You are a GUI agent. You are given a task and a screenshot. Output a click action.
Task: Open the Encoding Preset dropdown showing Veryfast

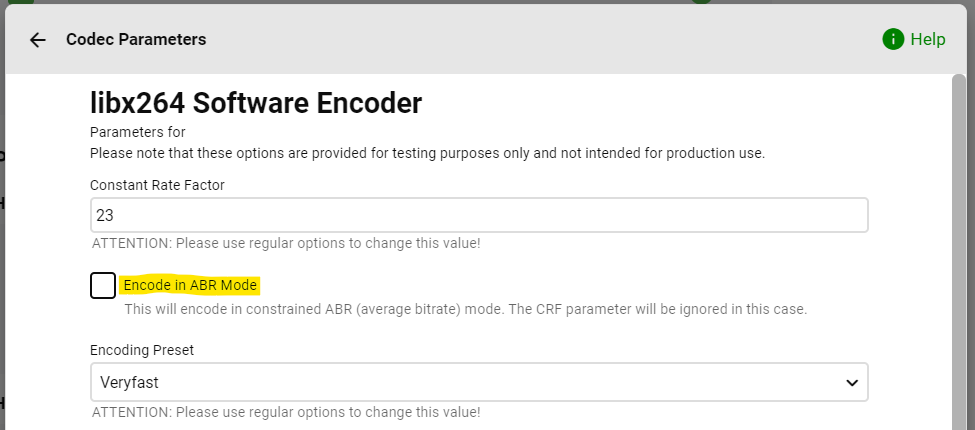(x=478, y=382)
